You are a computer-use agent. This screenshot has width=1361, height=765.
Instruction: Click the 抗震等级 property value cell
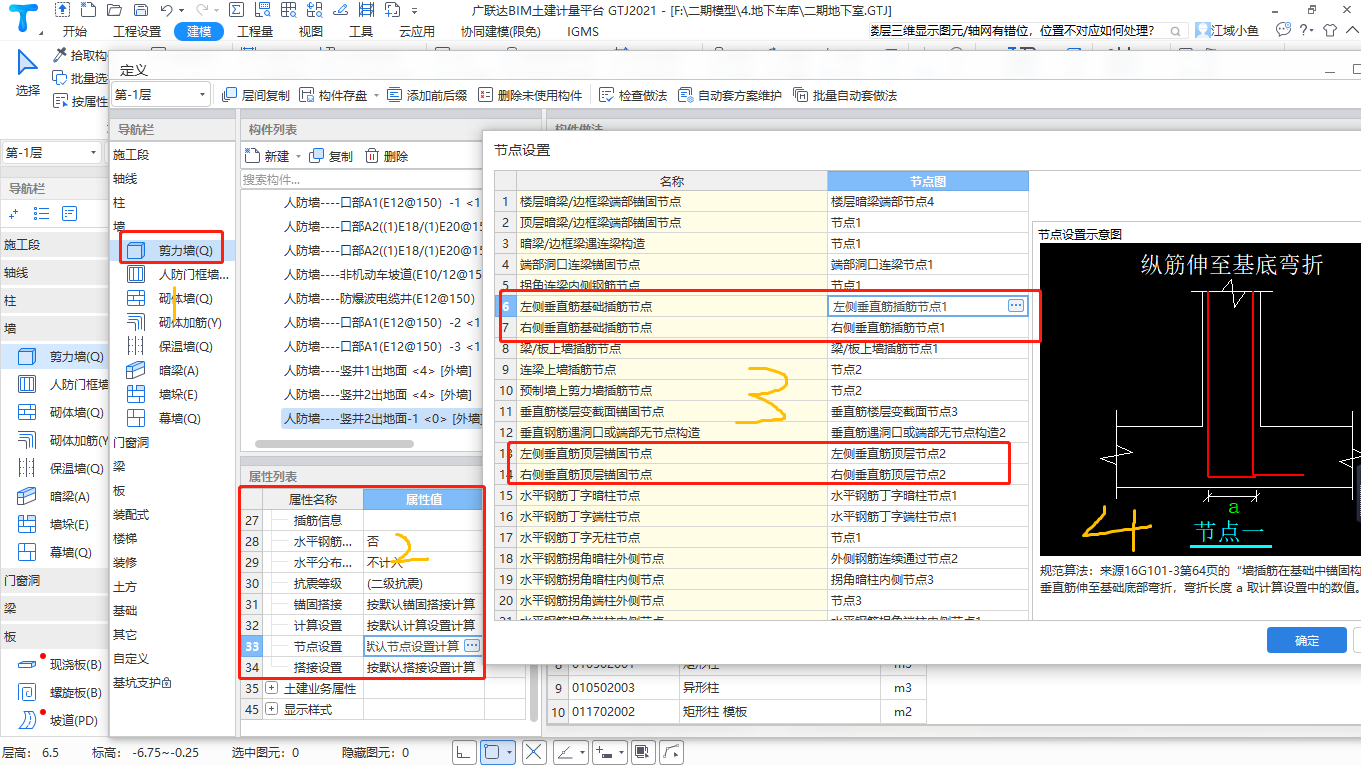pyautogui.click(x=423, y=583)
